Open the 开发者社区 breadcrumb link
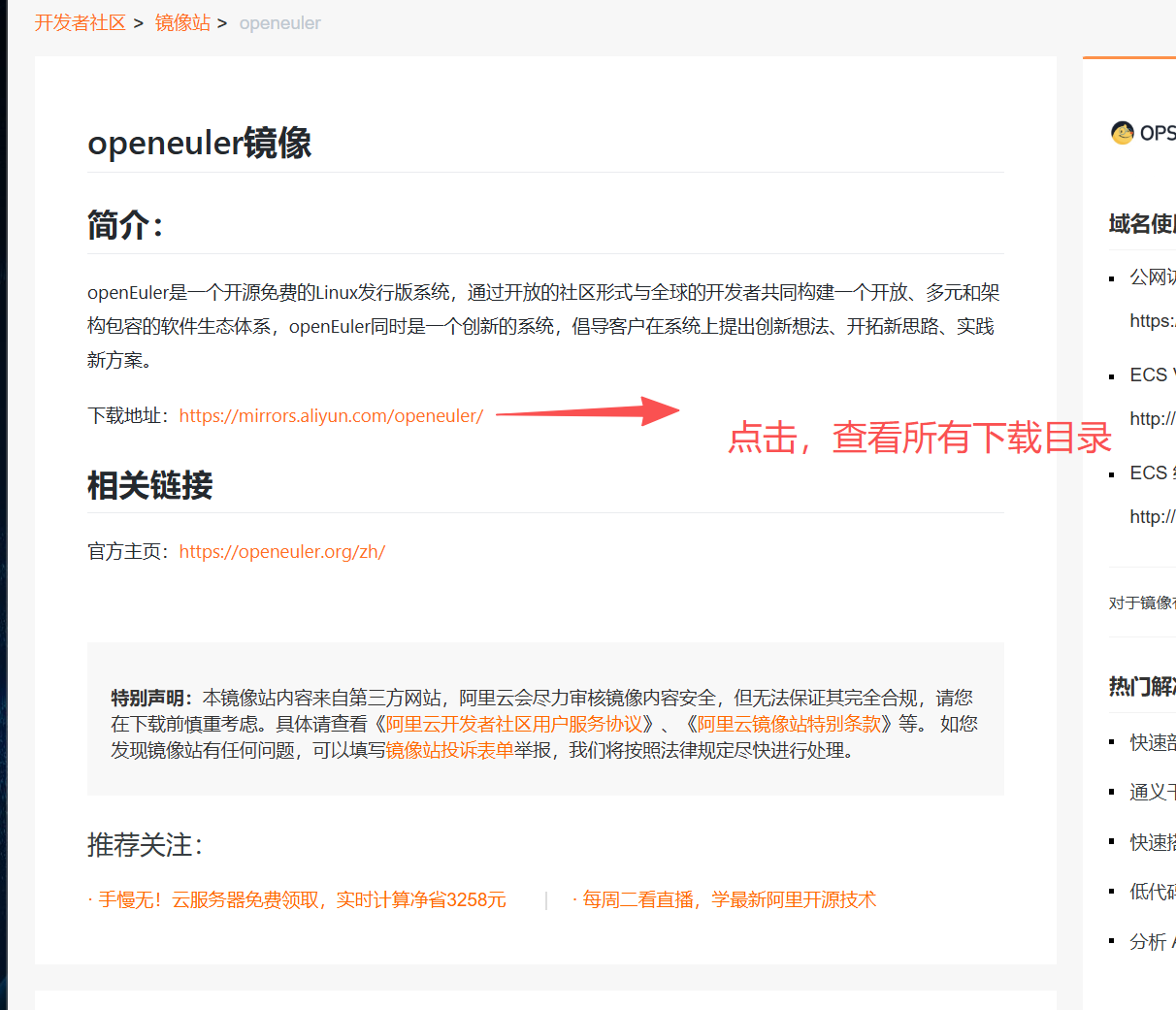This screenshot has width=1176, height=1010. point(81,22)
